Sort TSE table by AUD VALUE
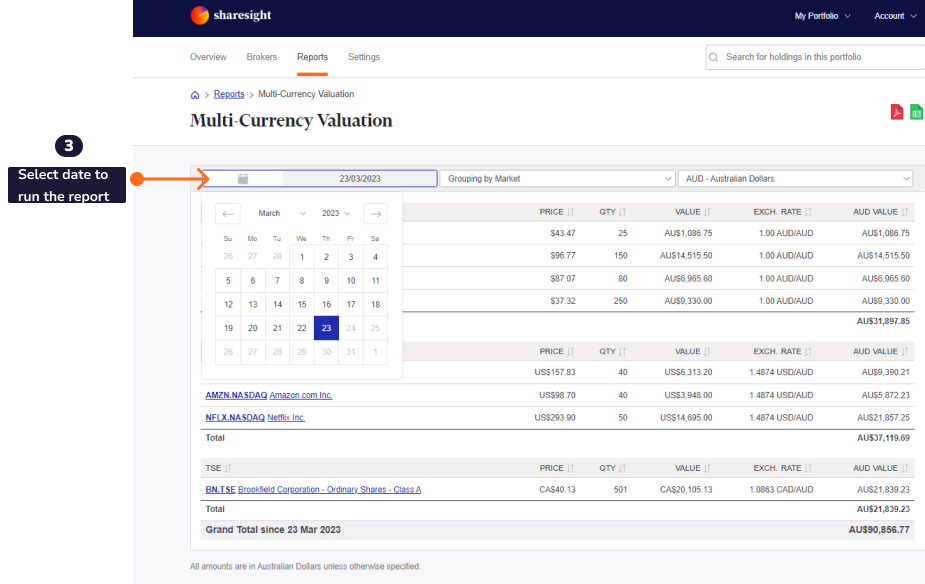The height and width of the screenshot is (584, 925). coord(904,468)
